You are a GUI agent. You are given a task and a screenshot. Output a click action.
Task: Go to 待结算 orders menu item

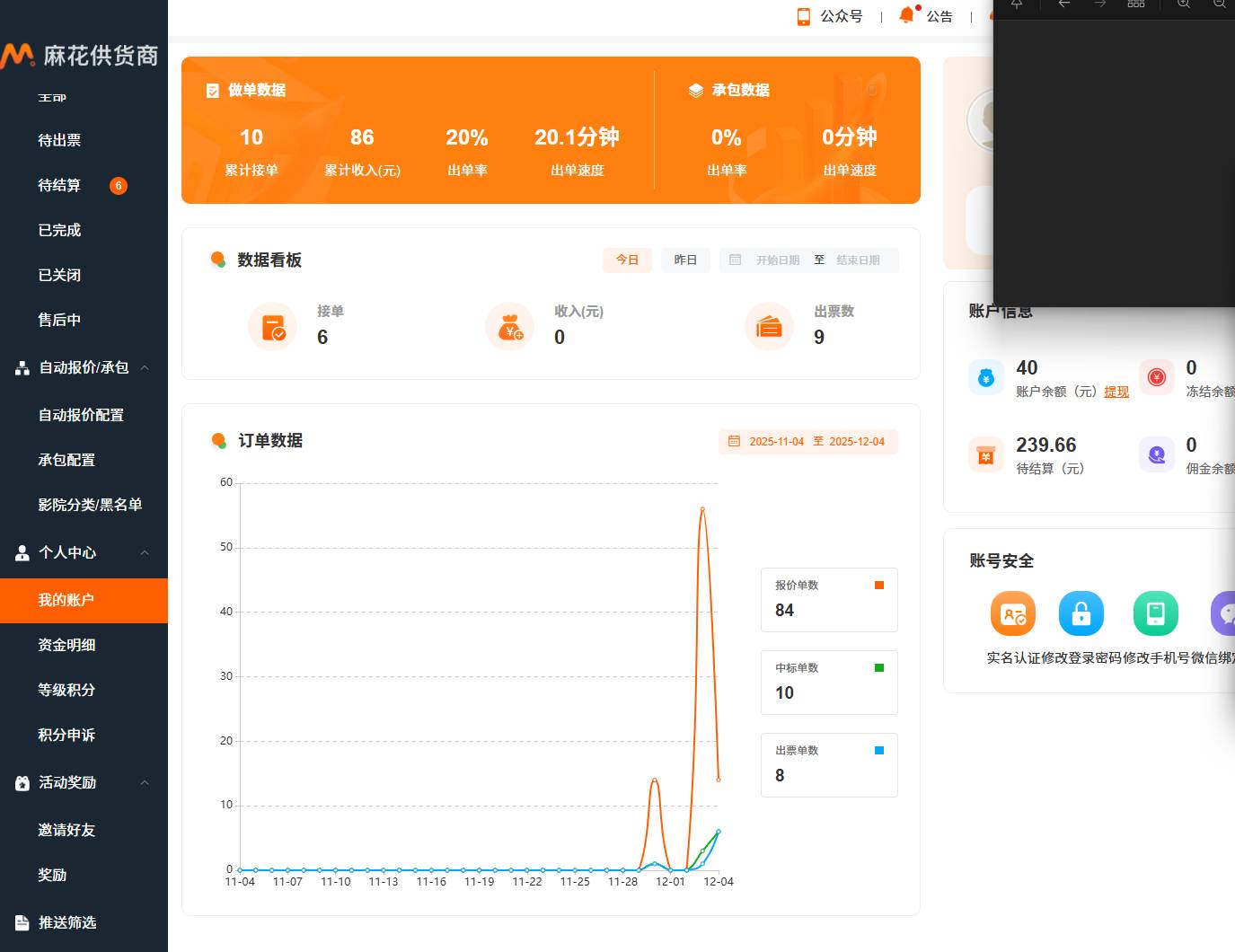click(x=59, y=185)
